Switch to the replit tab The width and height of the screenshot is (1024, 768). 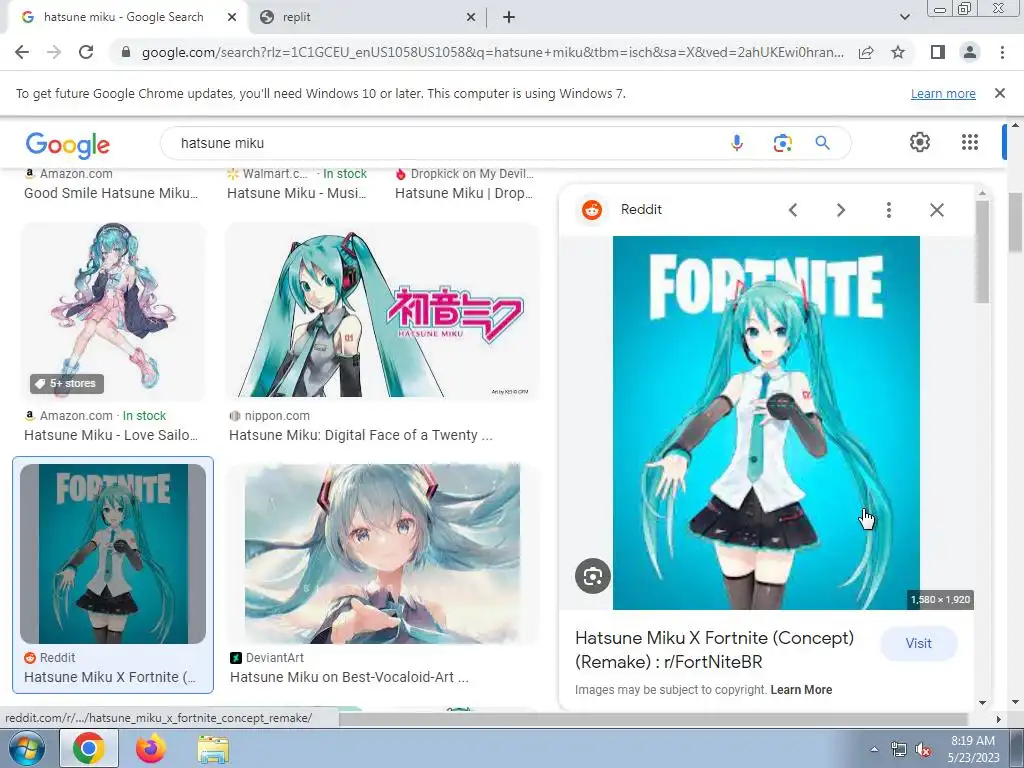(366, 17)
